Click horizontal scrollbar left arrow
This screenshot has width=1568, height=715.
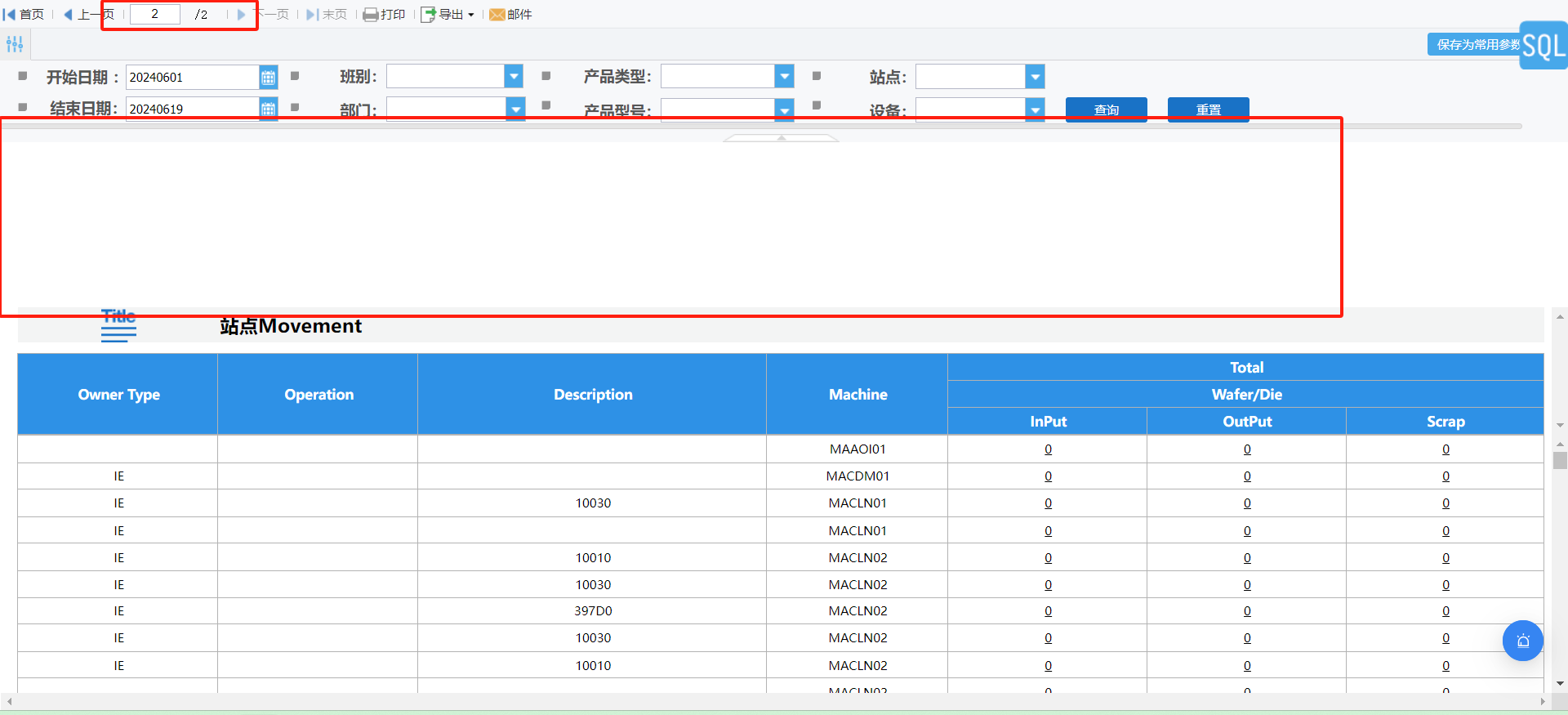coord(9,701)
